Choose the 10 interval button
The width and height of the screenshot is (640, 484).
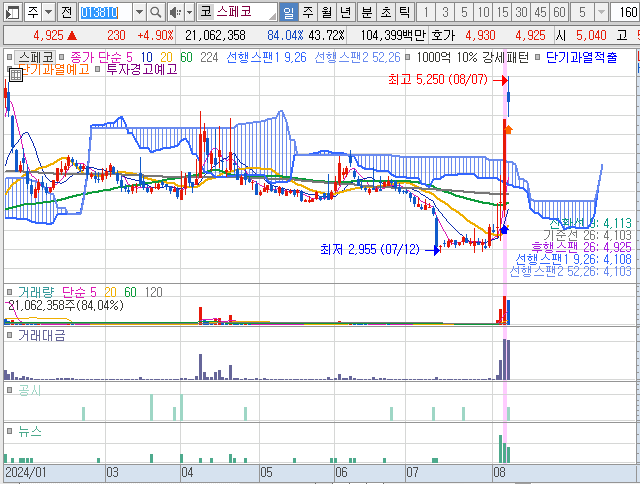[x=483, y=13]
